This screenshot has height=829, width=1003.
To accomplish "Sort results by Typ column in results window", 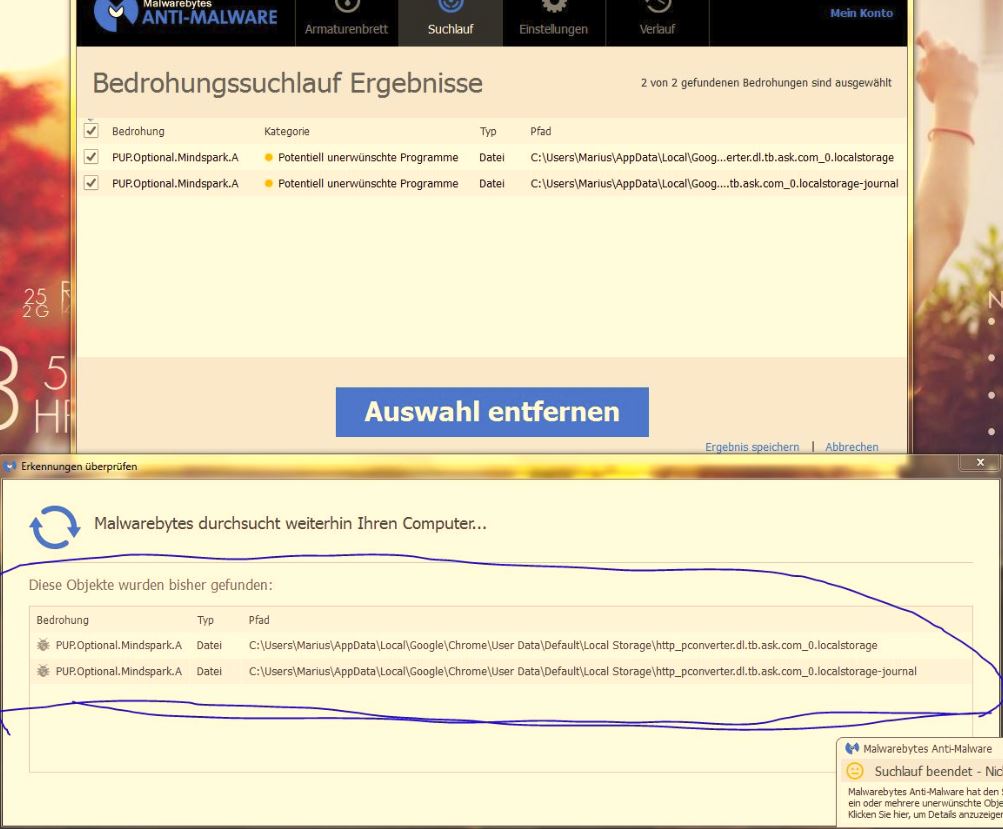I will [488, 131].
